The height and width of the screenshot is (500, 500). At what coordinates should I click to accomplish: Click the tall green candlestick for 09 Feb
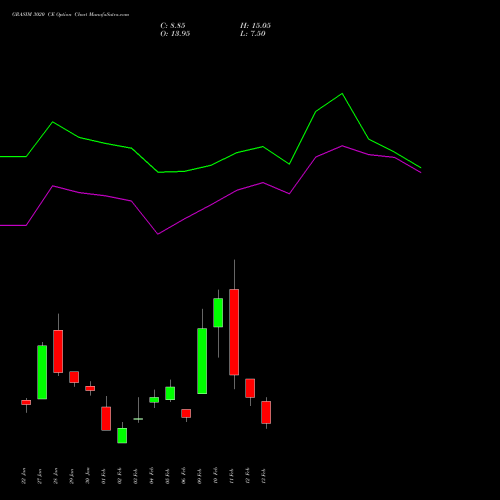(202, 361)
